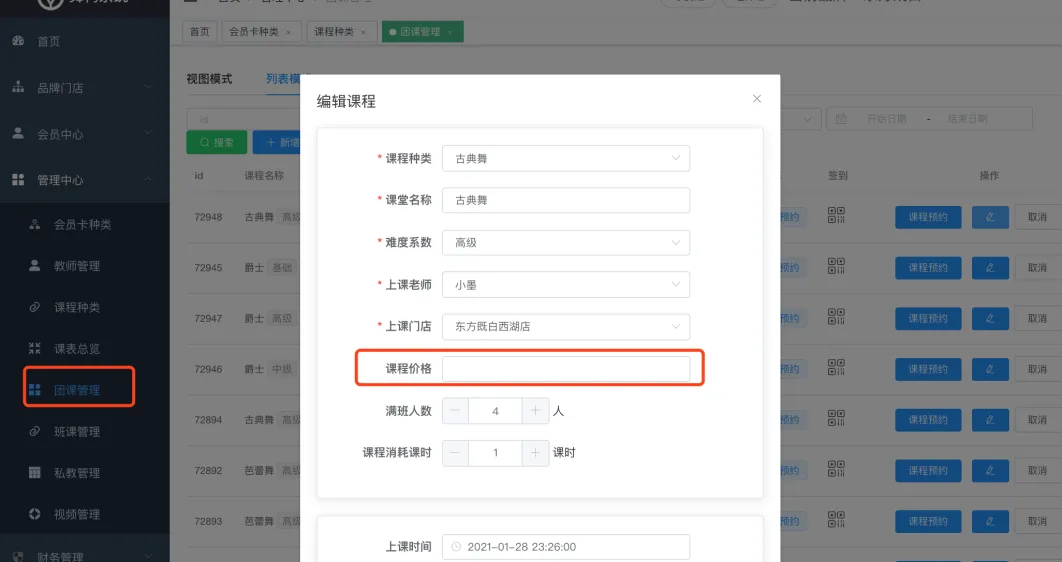
Task: Click the 课程价格 input field
Action: tap(565, 369)
